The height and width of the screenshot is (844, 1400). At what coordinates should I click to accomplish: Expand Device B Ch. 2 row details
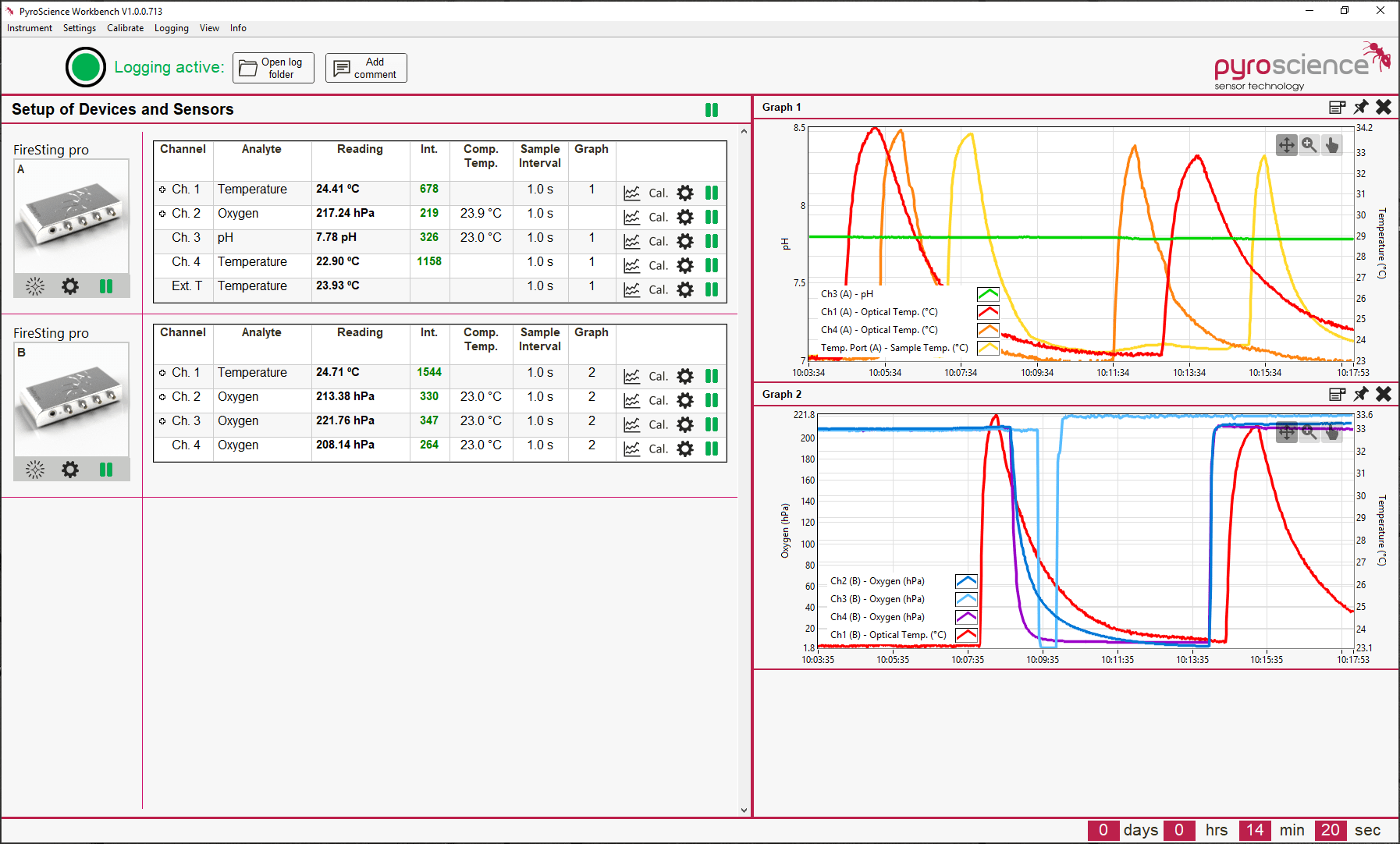162,397
